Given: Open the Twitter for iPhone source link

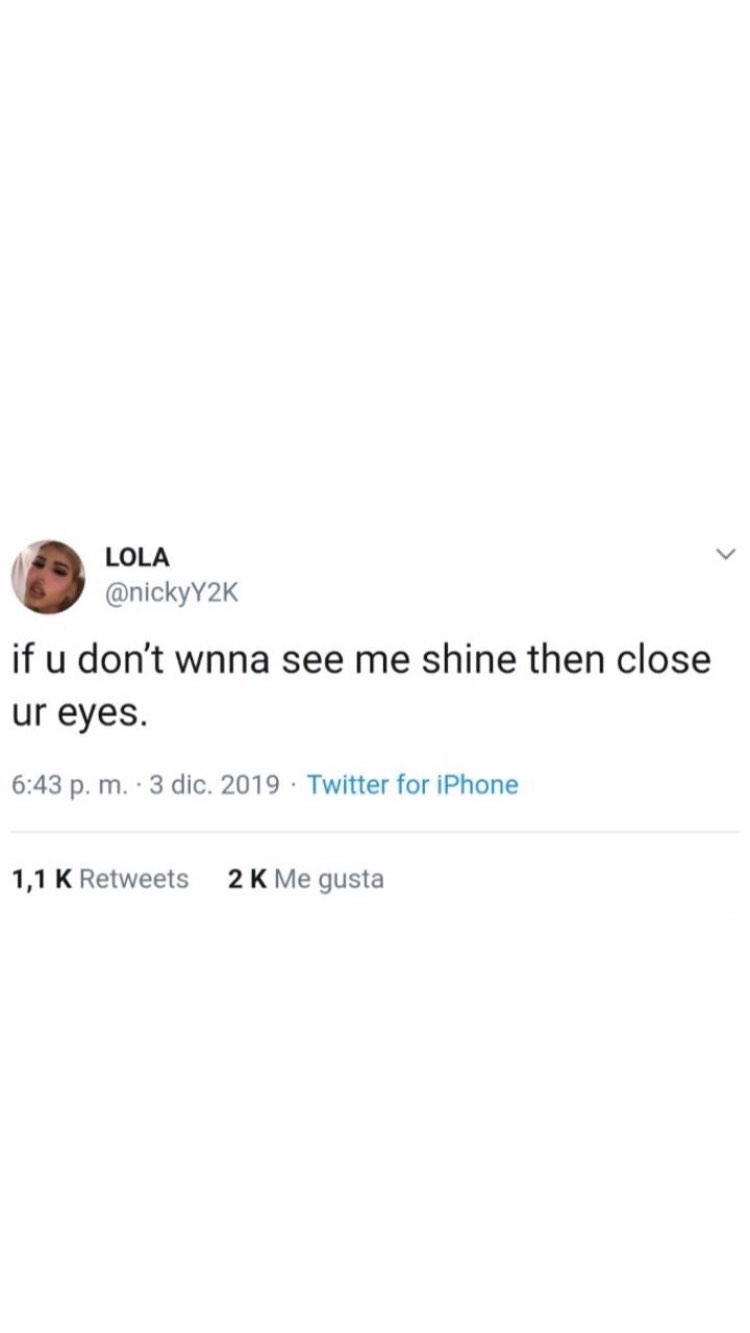Looking at the screenshot, I should [412, 785].
